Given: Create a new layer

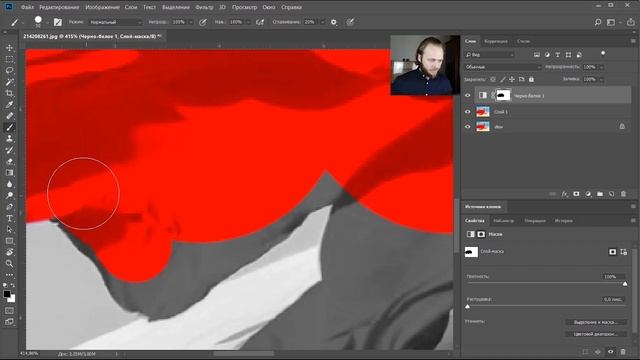Looking at the screenshot, I should (611, 194).
